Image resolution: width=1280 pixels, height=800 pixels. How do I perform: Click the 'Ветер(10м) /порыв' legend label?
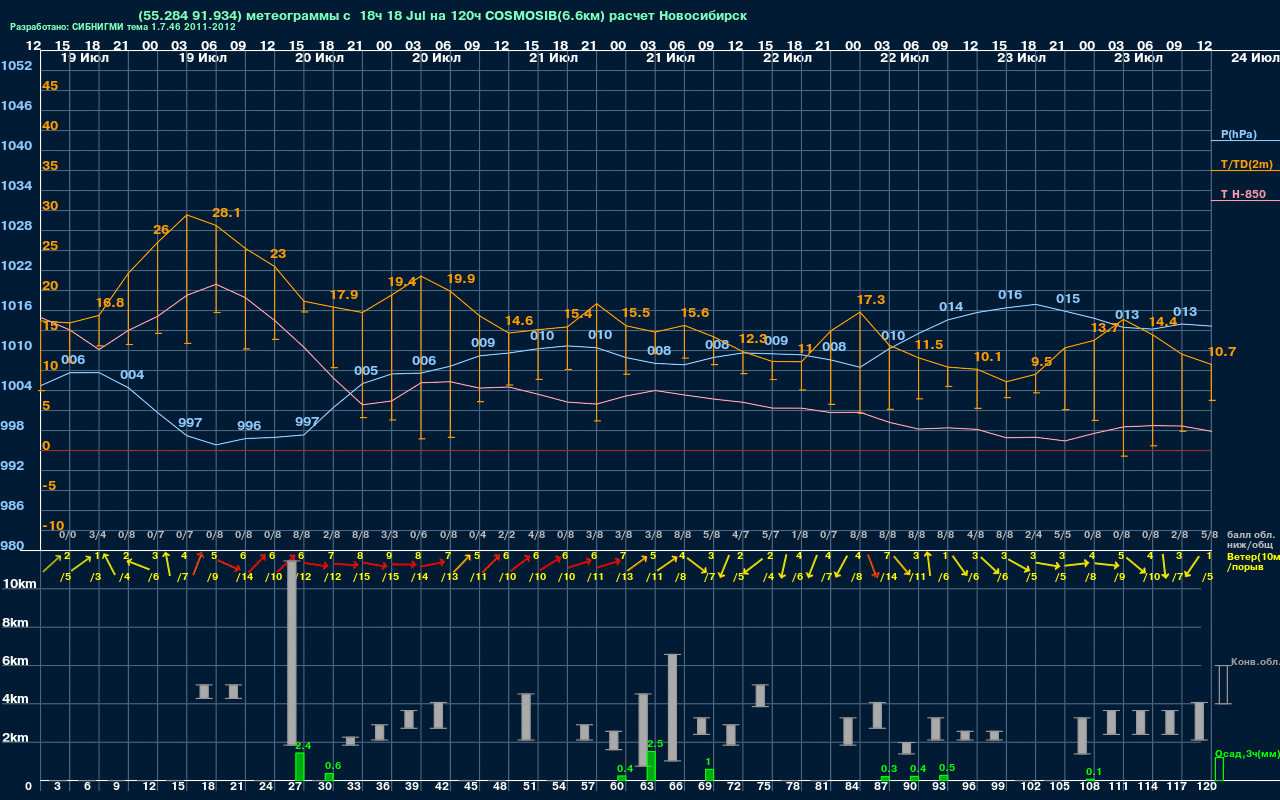tap(1253, 561)
